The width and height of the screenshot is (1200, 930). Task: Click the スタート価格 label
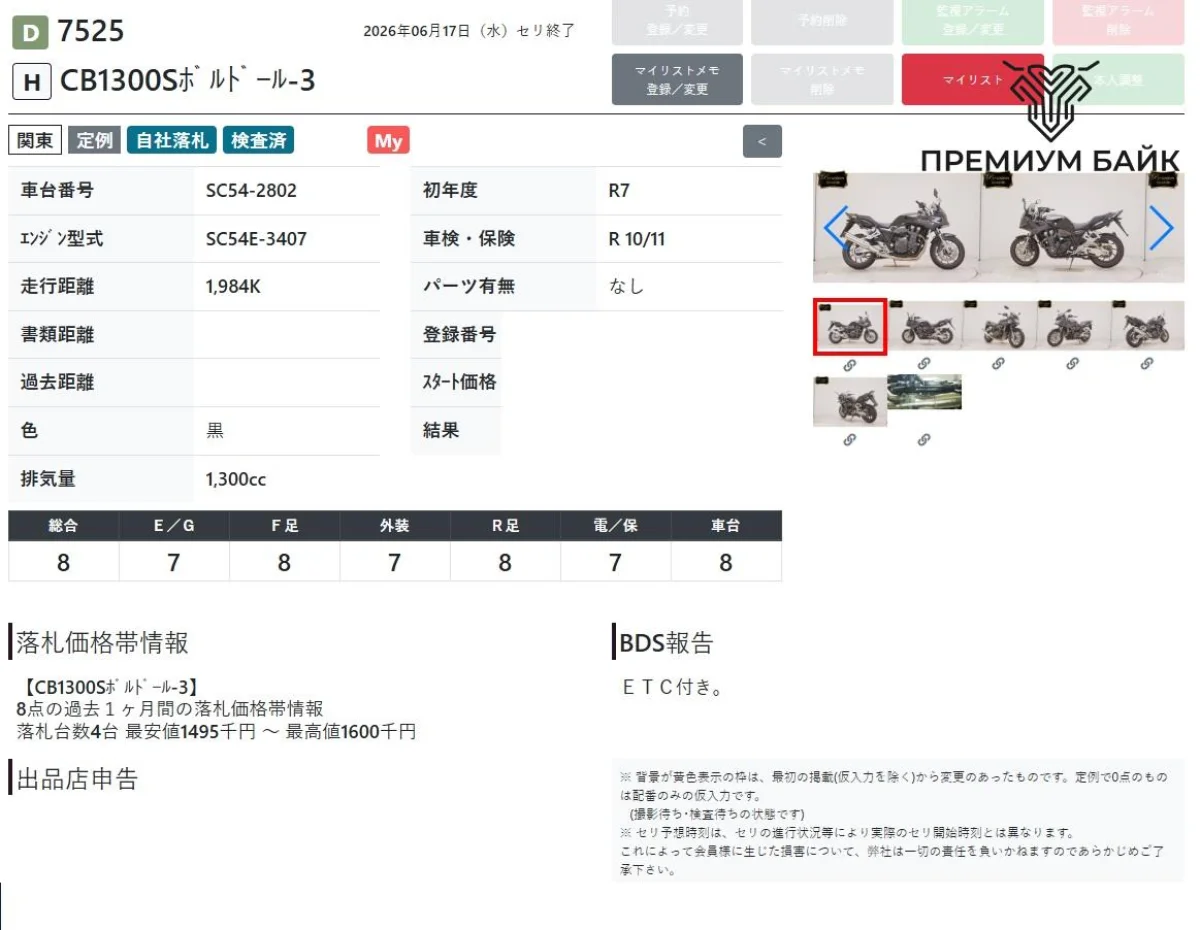[x=459, y=382]
